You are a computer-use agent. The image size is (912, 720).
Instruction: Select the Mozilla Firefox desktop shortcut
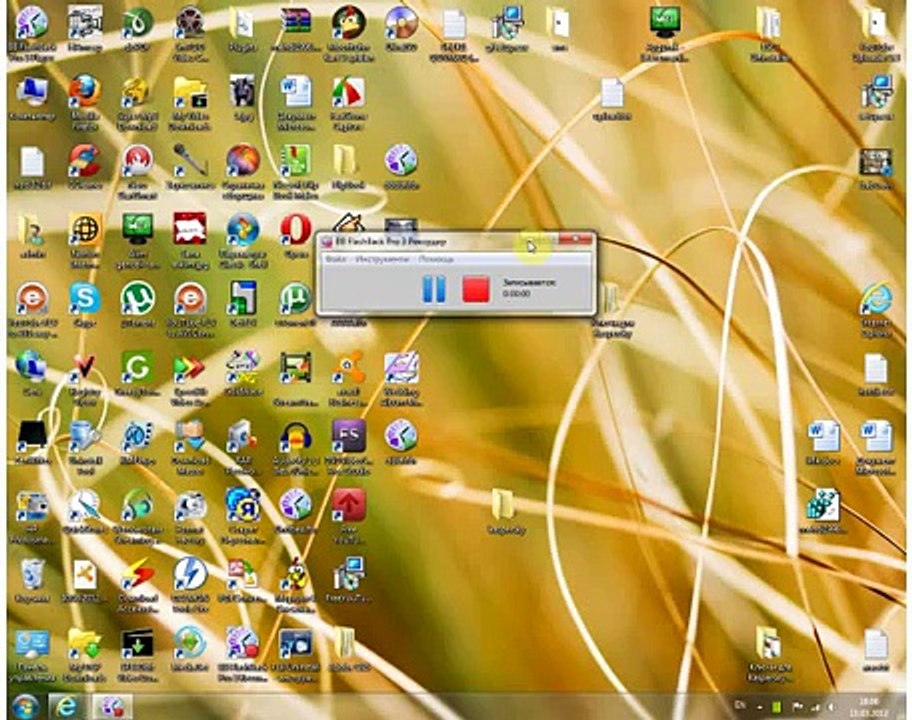tap(84, 99)
